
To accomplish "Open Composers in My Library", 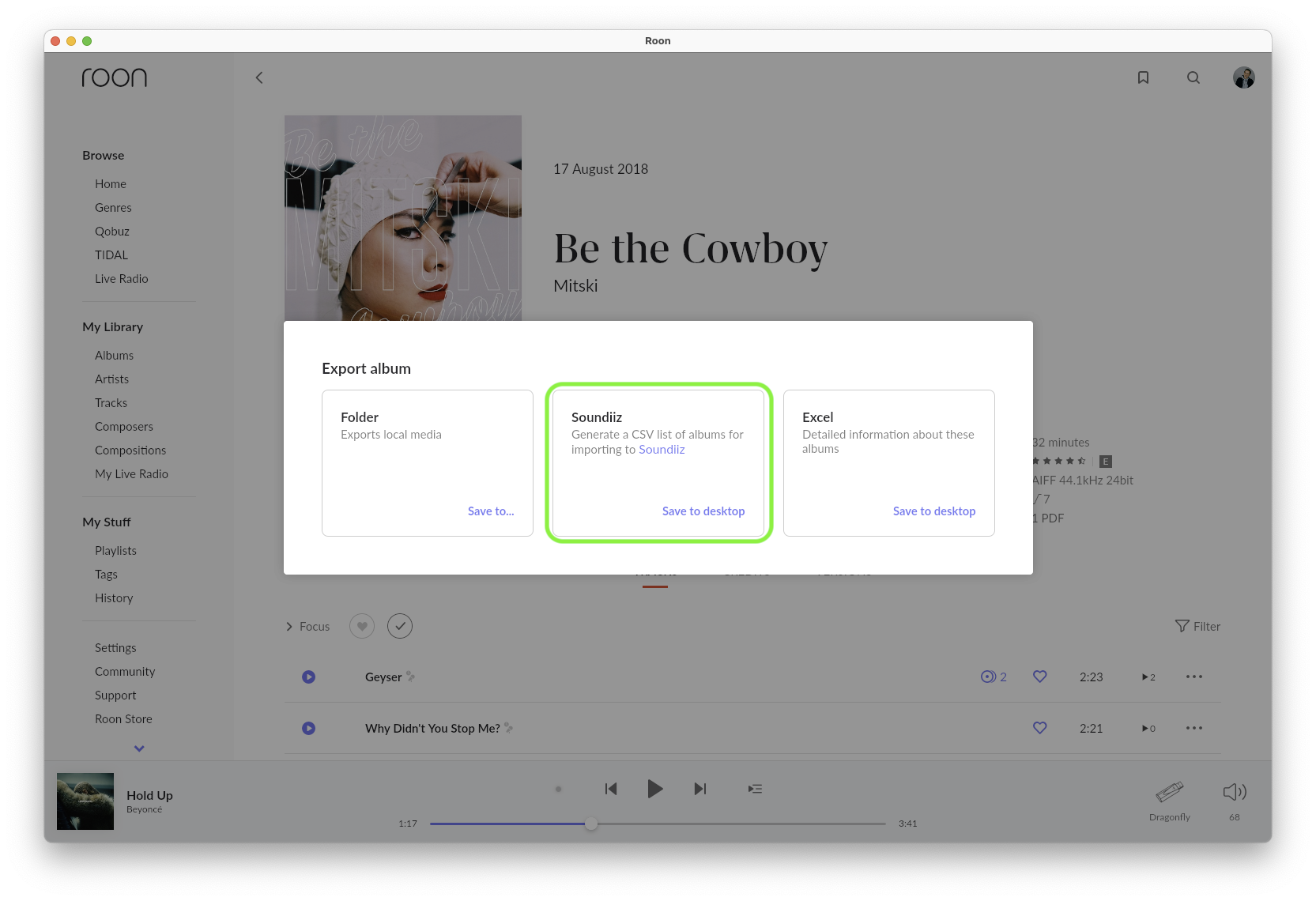I will coord(124,426).
